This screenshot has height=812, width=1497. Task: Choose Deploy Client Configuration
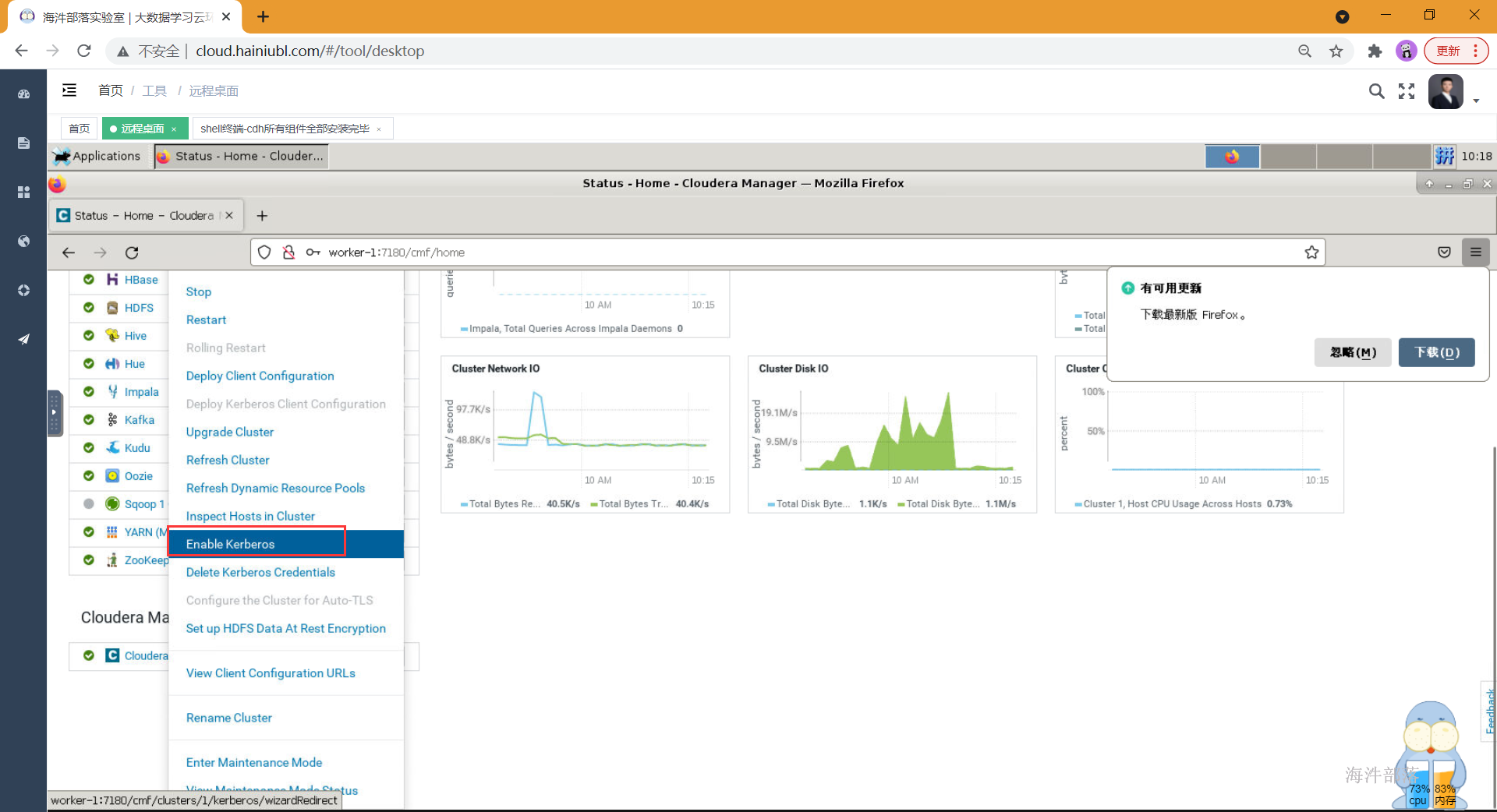pos(260,376)
